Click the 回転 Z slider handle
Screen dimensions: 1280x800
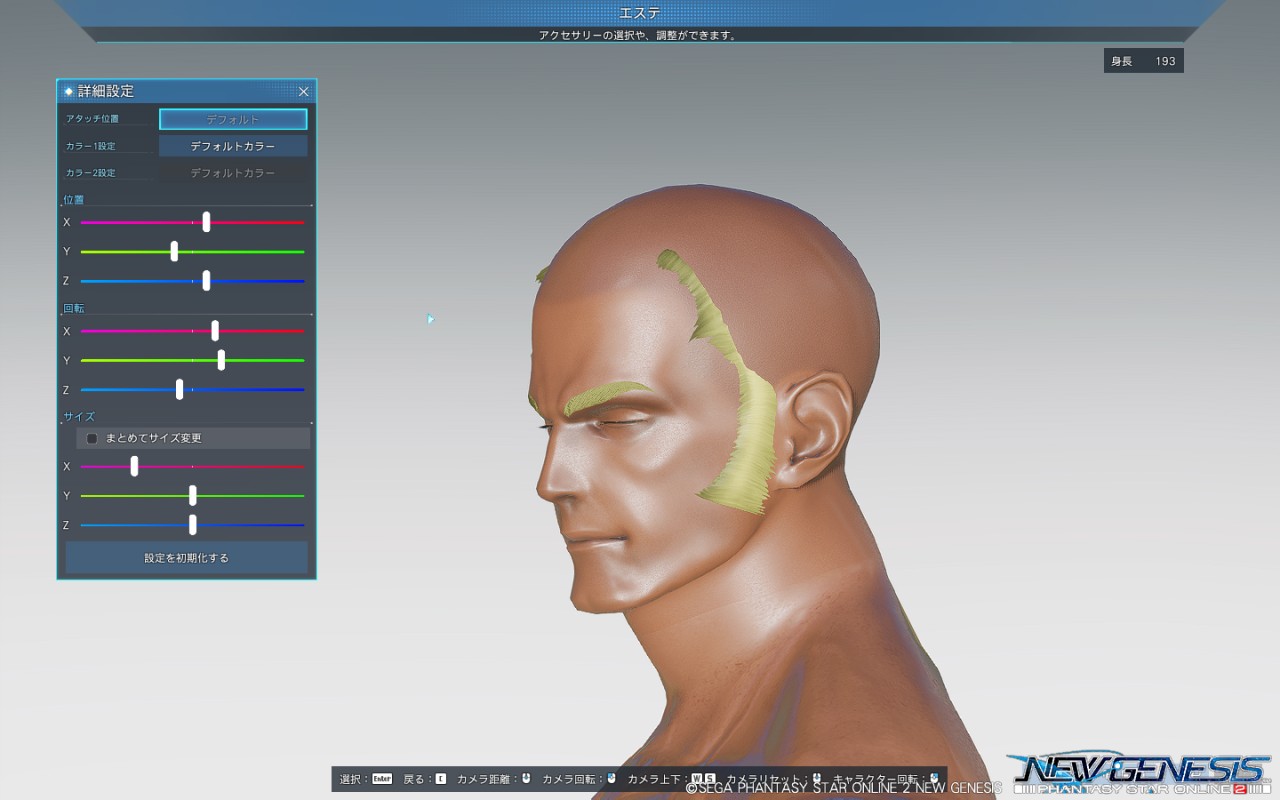click(x=179, y=389)
